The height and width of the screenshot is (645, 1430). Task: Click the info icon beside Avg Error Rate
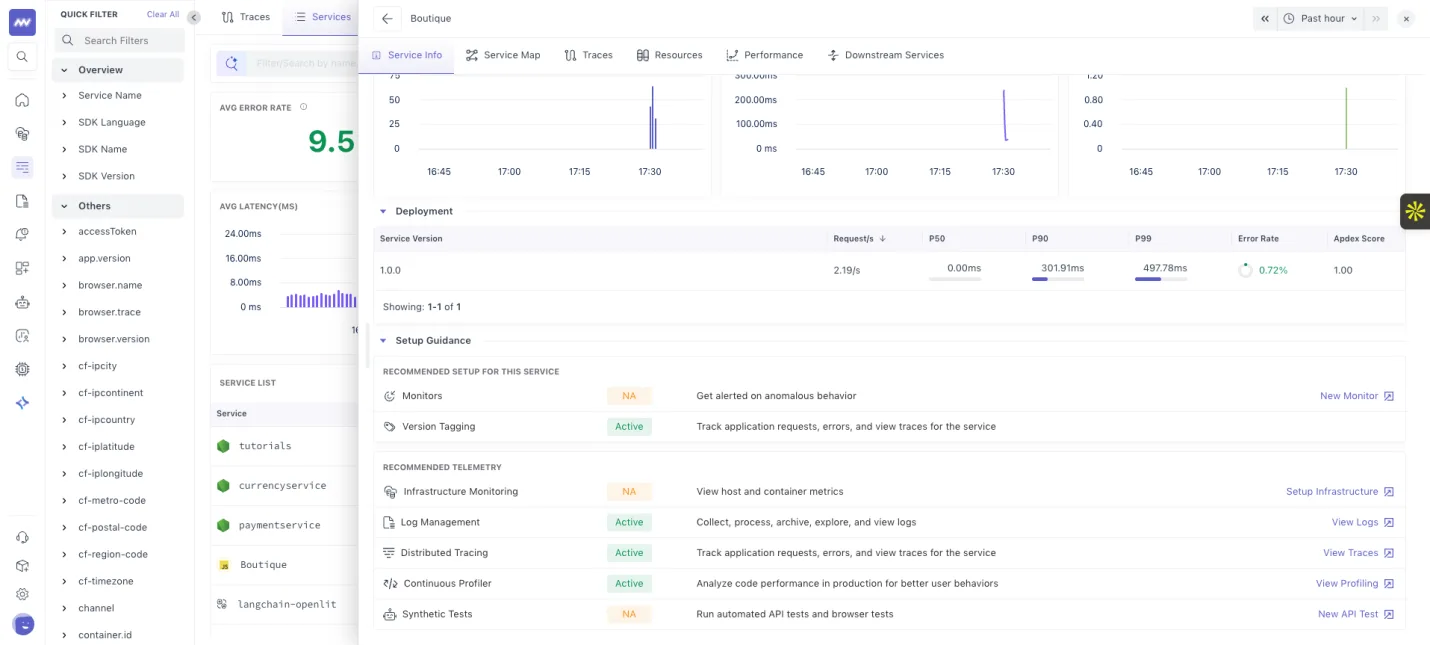pyautogui.click(x=303, y=107)
